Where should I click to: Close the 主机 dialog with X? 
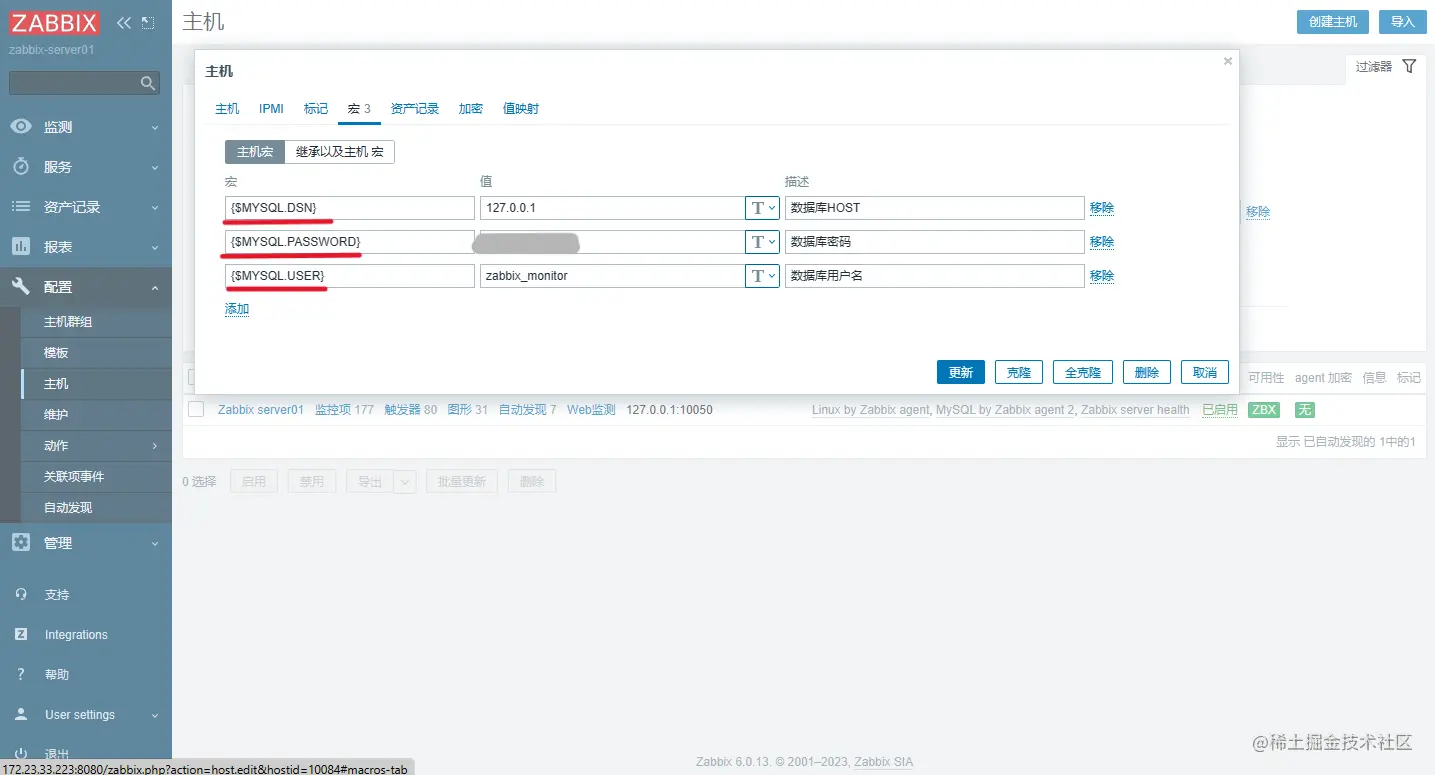pyautogui.click(x=1228, y=62)
